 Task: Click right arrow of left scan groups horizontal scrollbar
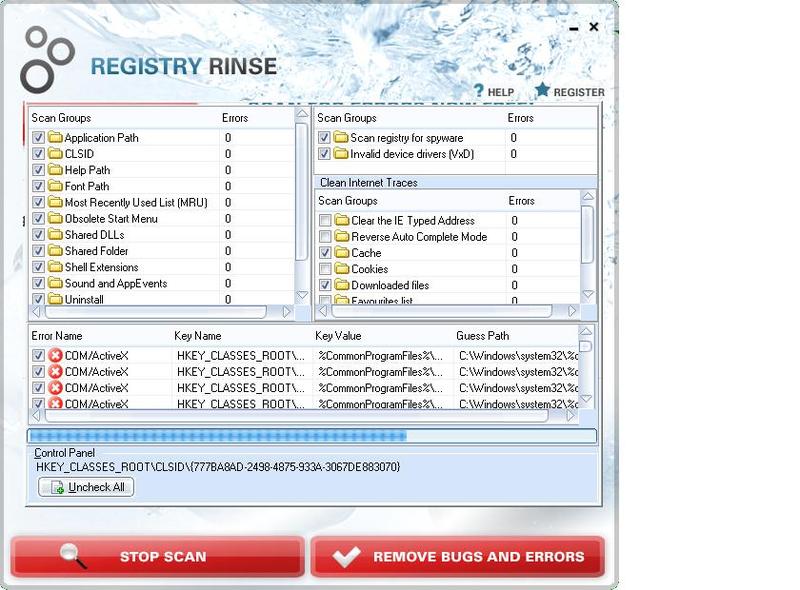tap(287, 311)
